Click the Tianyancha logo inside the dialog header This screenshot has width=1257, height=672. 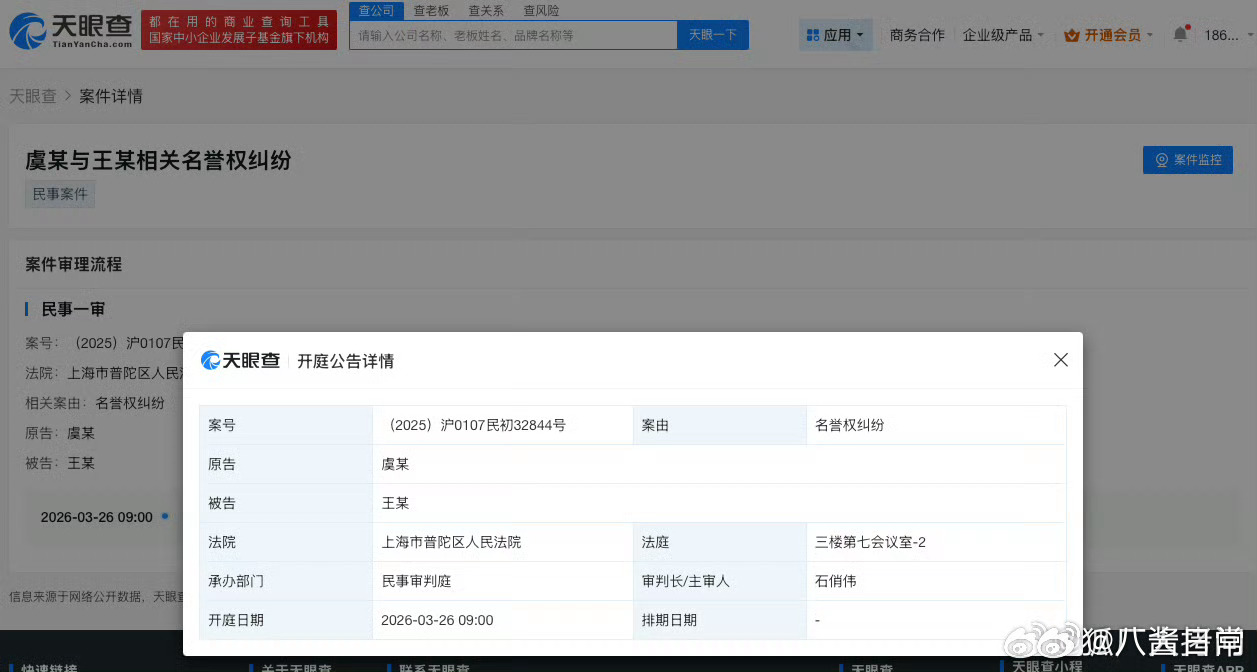coord(240,360)
